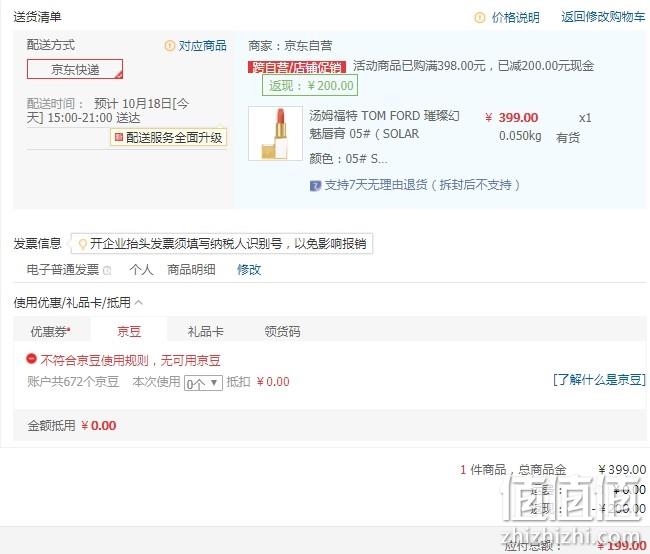Click the price explanation info icon
This screenshot has width=650, height=554.
(480, 17)
